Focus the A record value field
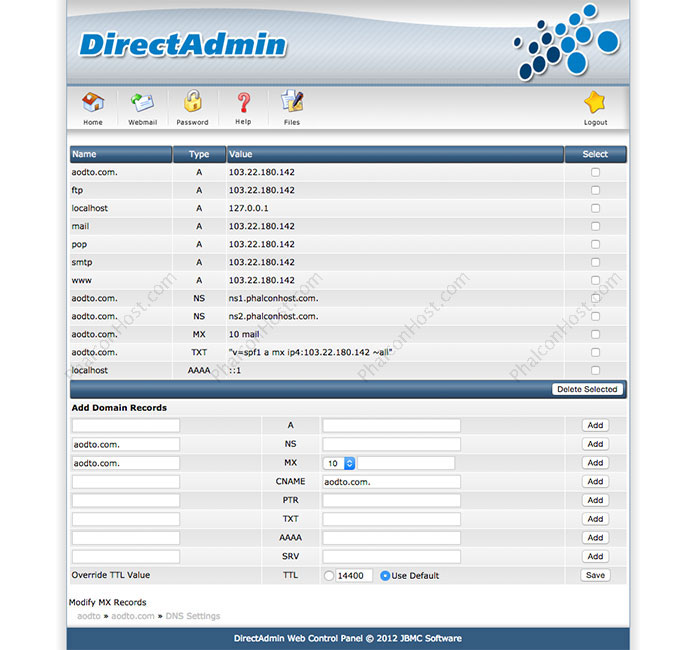This screenshot has height=650, width=700. coord(391,425)
